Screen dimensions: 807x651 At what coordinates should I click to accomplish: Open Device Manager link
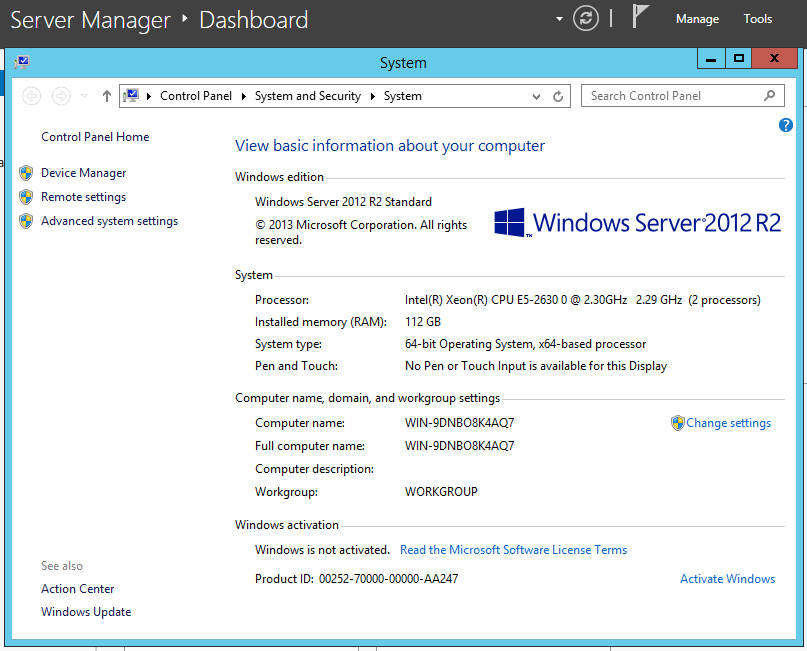[83, 173]
